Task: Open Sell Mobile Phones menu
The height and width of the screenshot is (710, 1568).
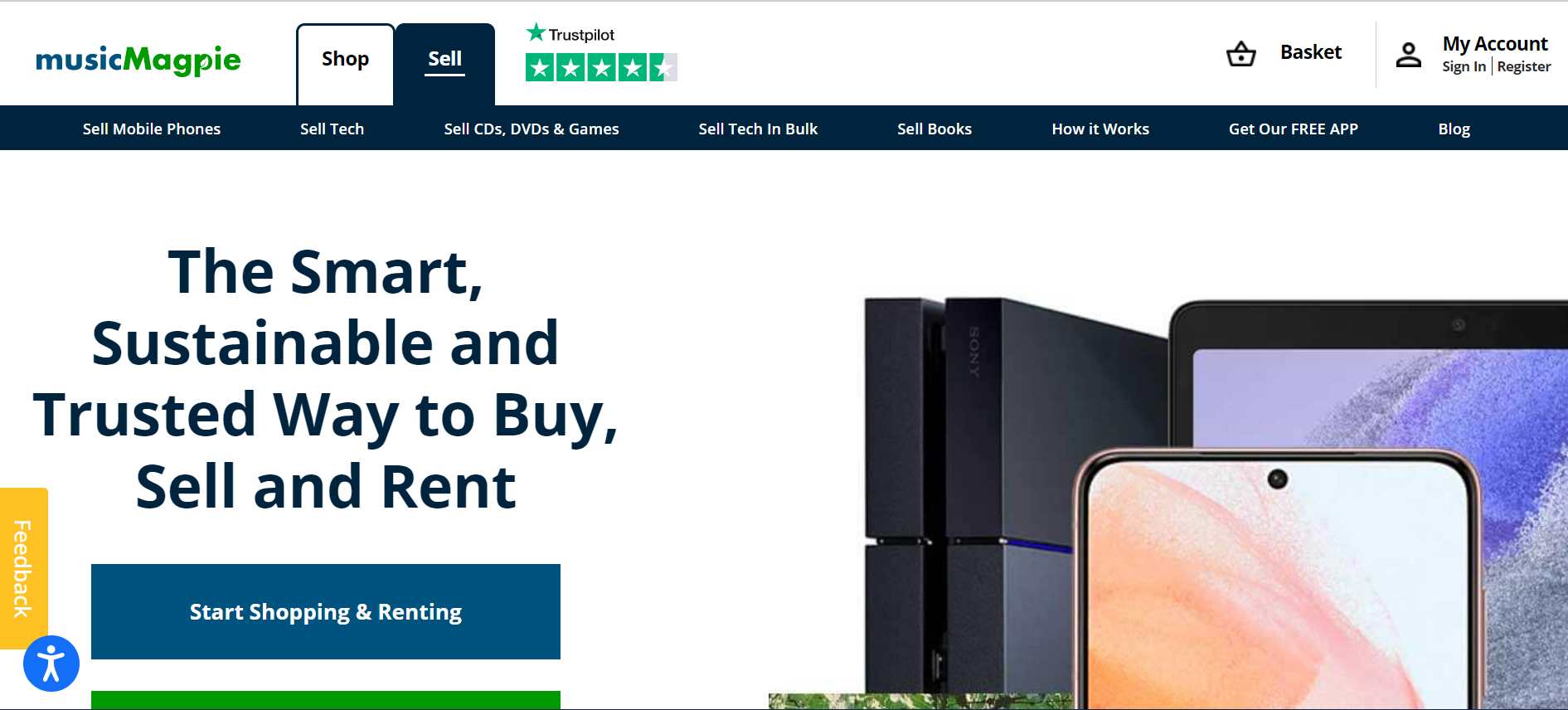Action: (x=152, y=129)
